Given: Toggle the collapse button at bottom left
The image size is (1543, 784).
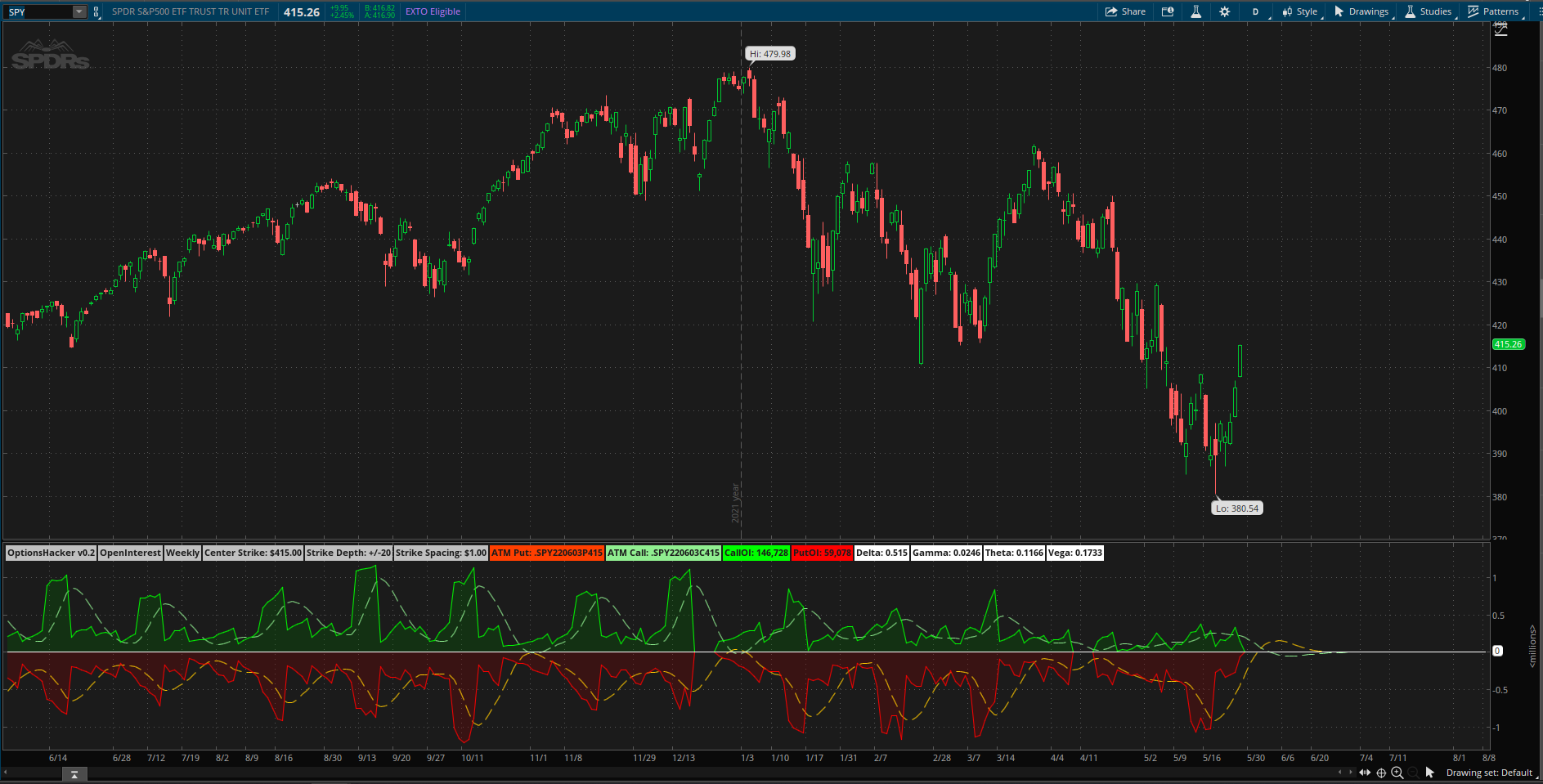Looking at the screenshot, I should (74, 773).
